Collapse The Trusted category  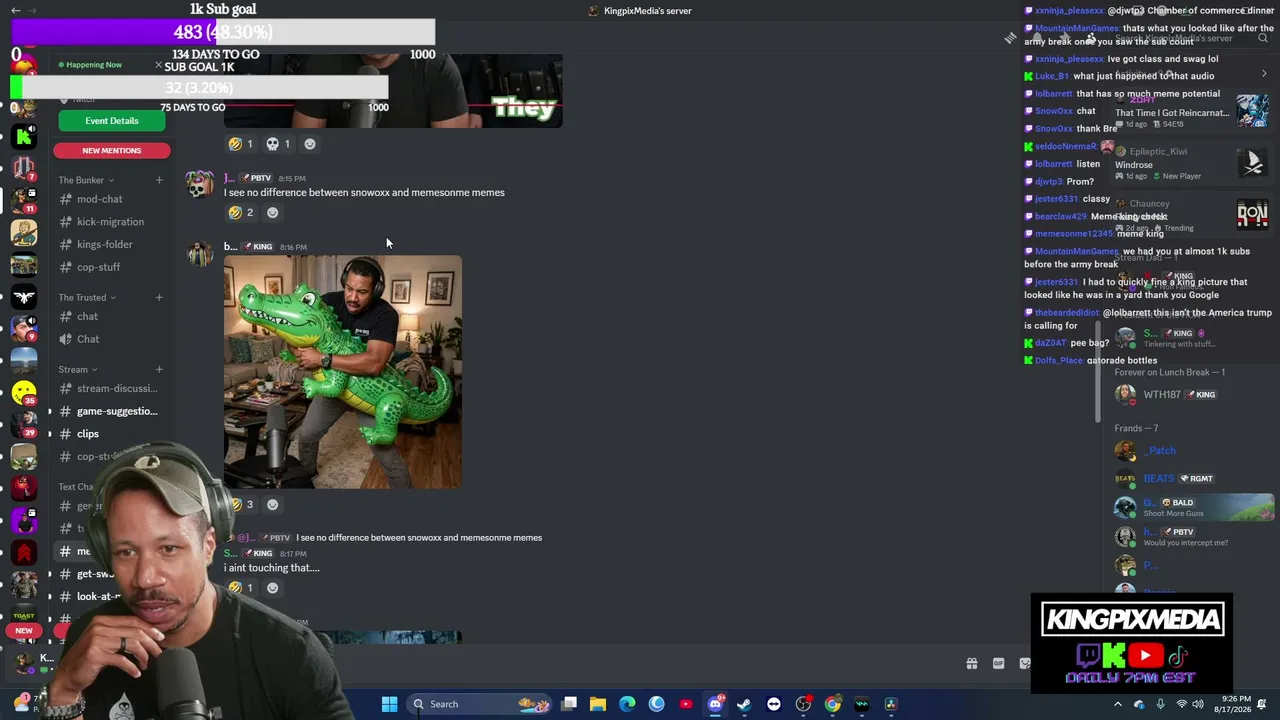87,297
